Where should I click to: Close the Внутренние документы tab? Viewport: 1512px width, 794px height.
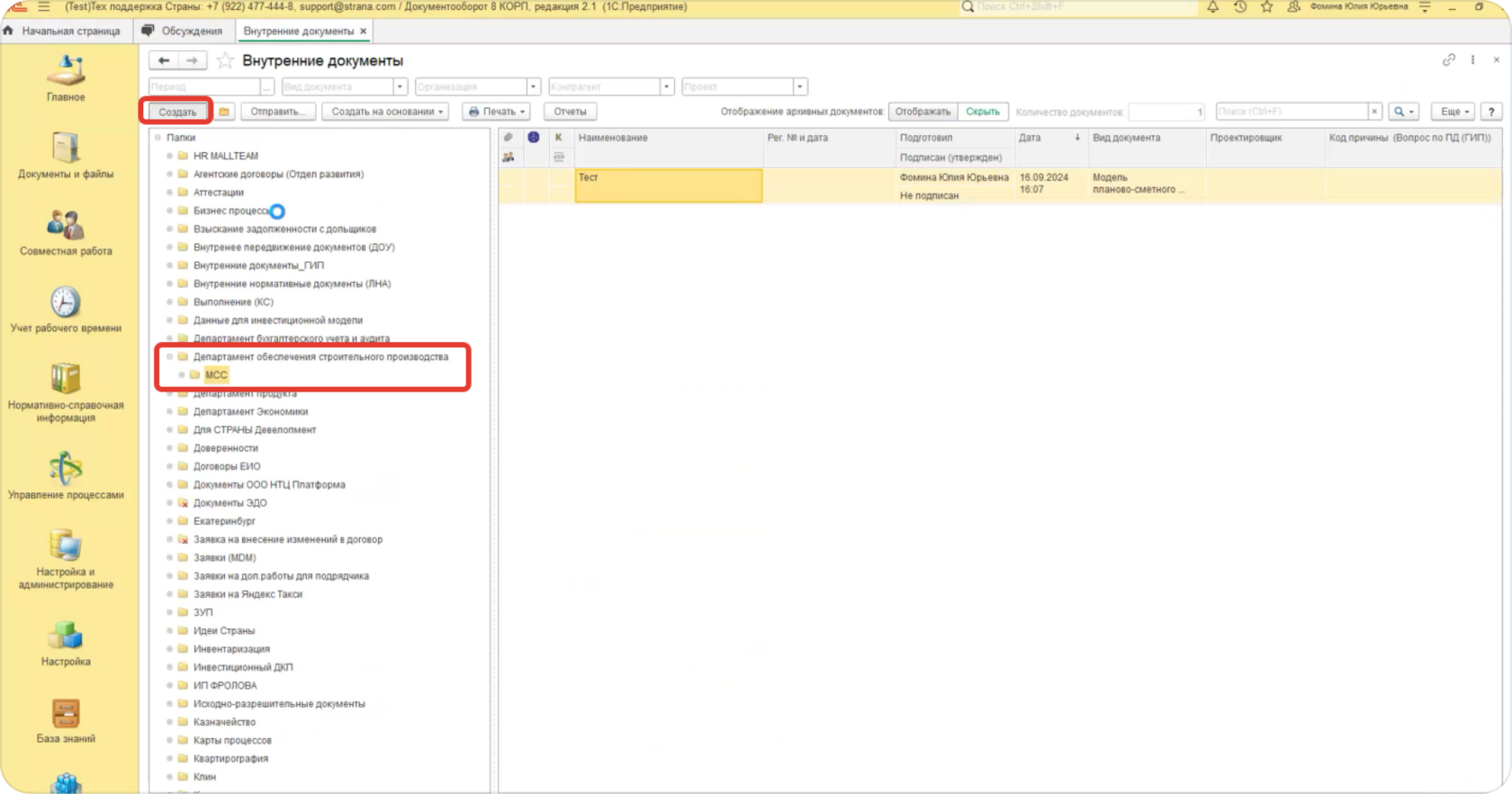(364, 31)
